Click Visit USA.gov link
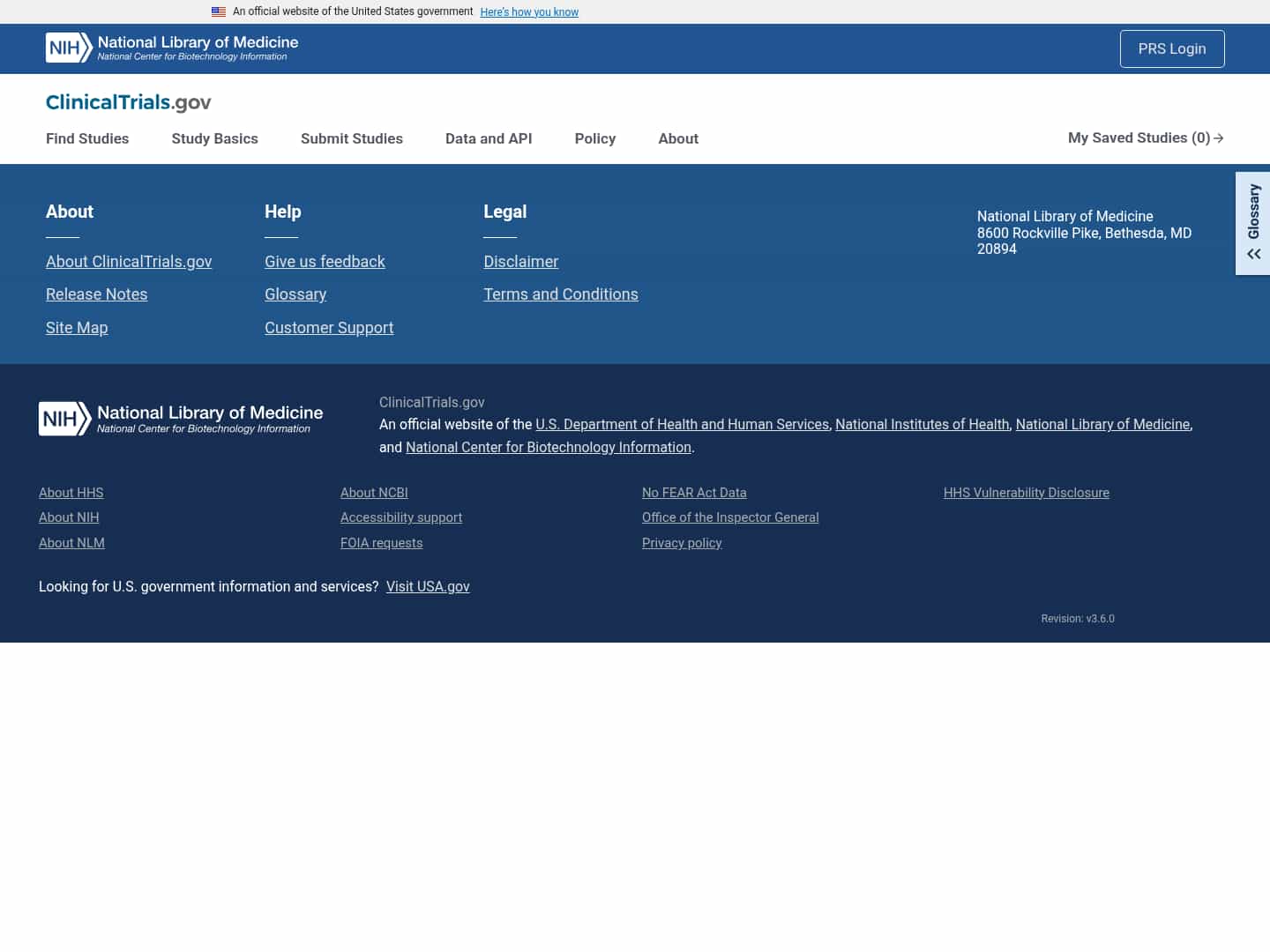The image size is (1270, 952). pos(428,586)
